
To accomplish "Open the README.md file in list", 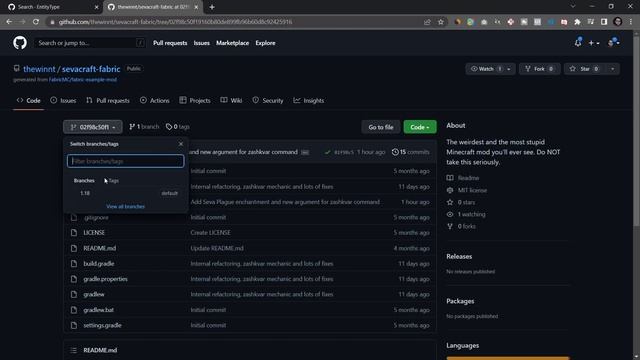I will (x=100, y=248).
